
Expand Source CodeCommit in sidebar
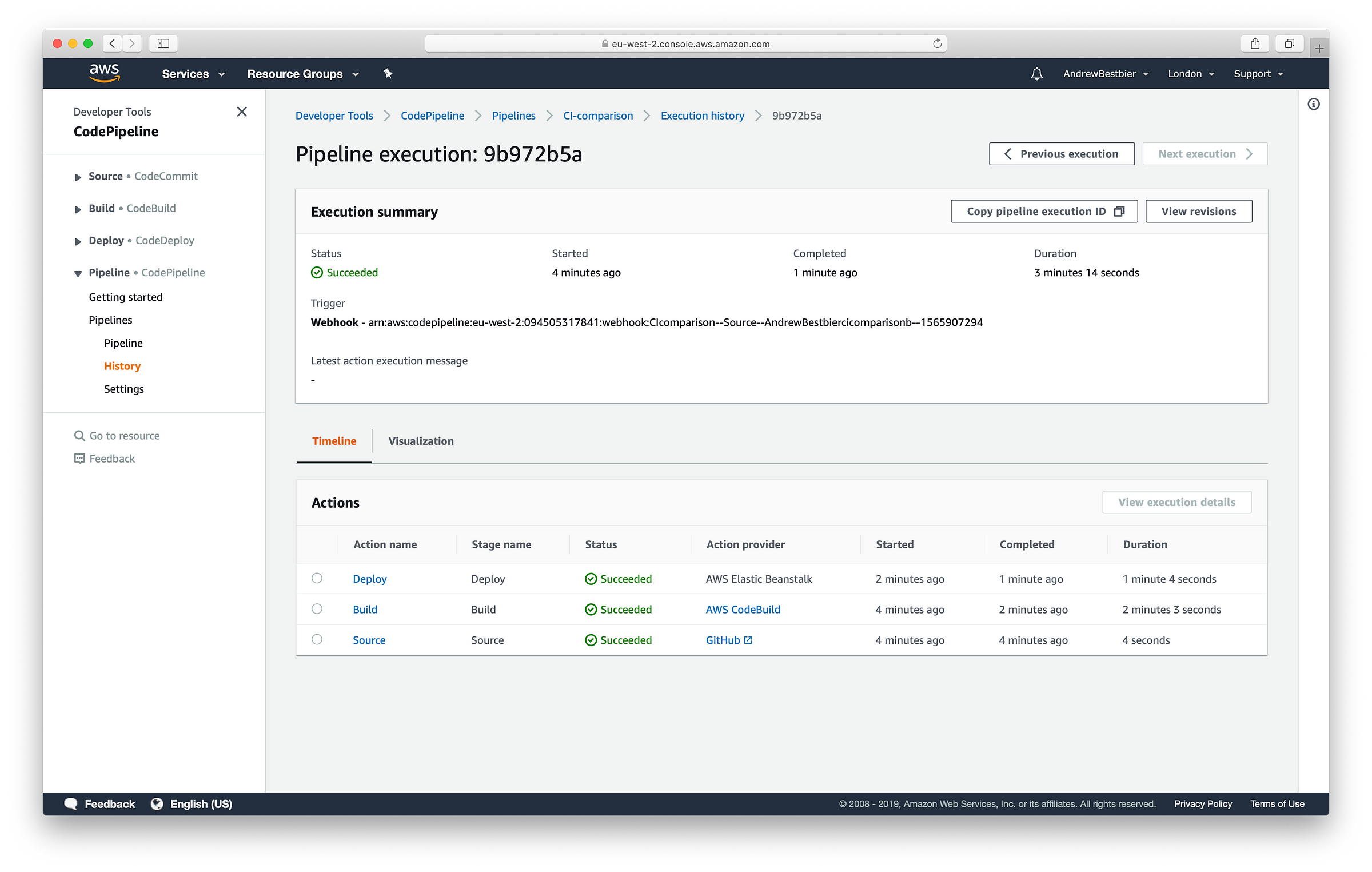pyautogui.click(x=78, y=177)
